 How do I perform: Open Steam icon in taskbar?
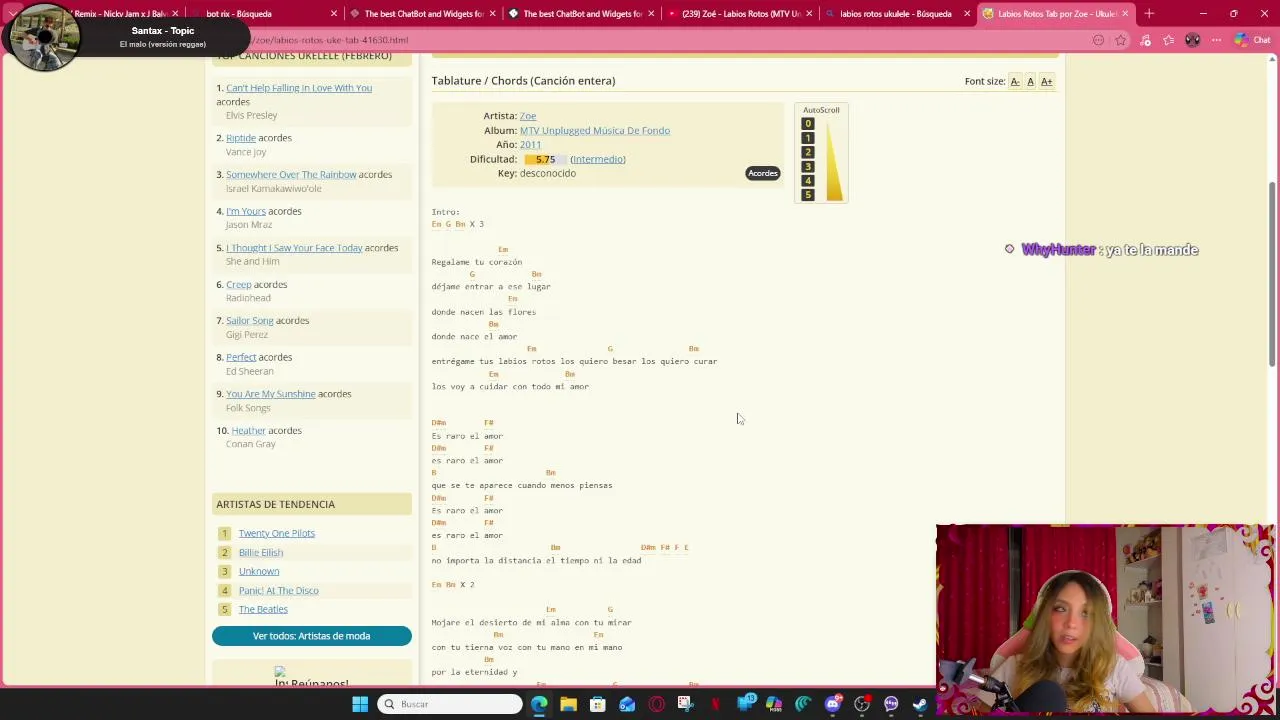pyautogui.click(x=920, y=704)
